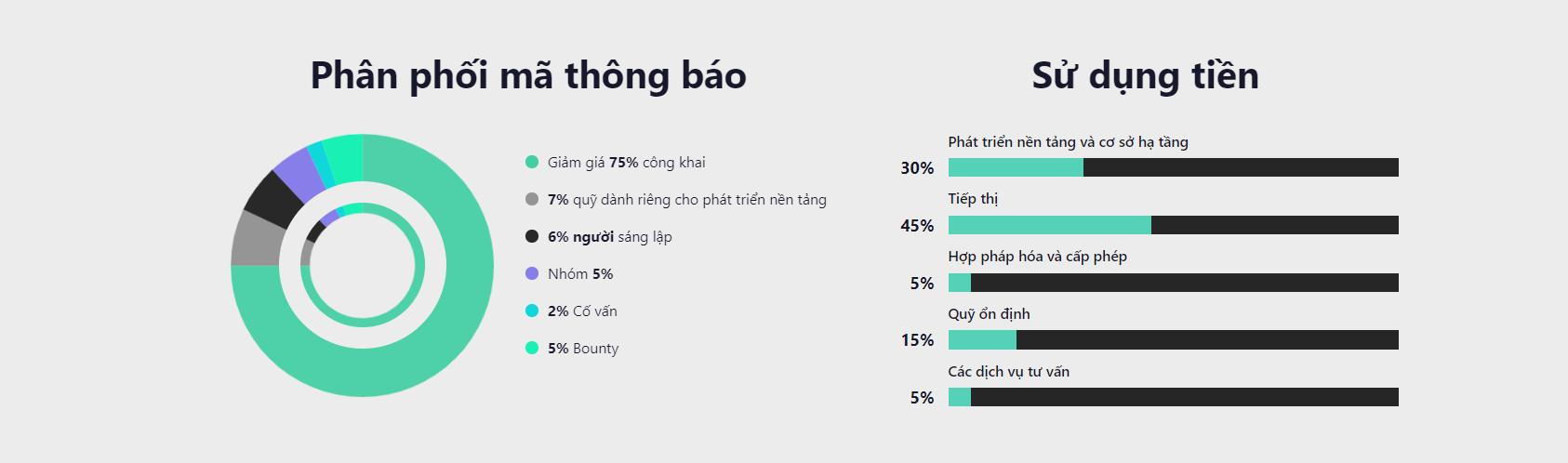Click the Quỹ ổn định 15% bar
The width and height of the screenshot is (1568, 463).
coord(1173,340)
